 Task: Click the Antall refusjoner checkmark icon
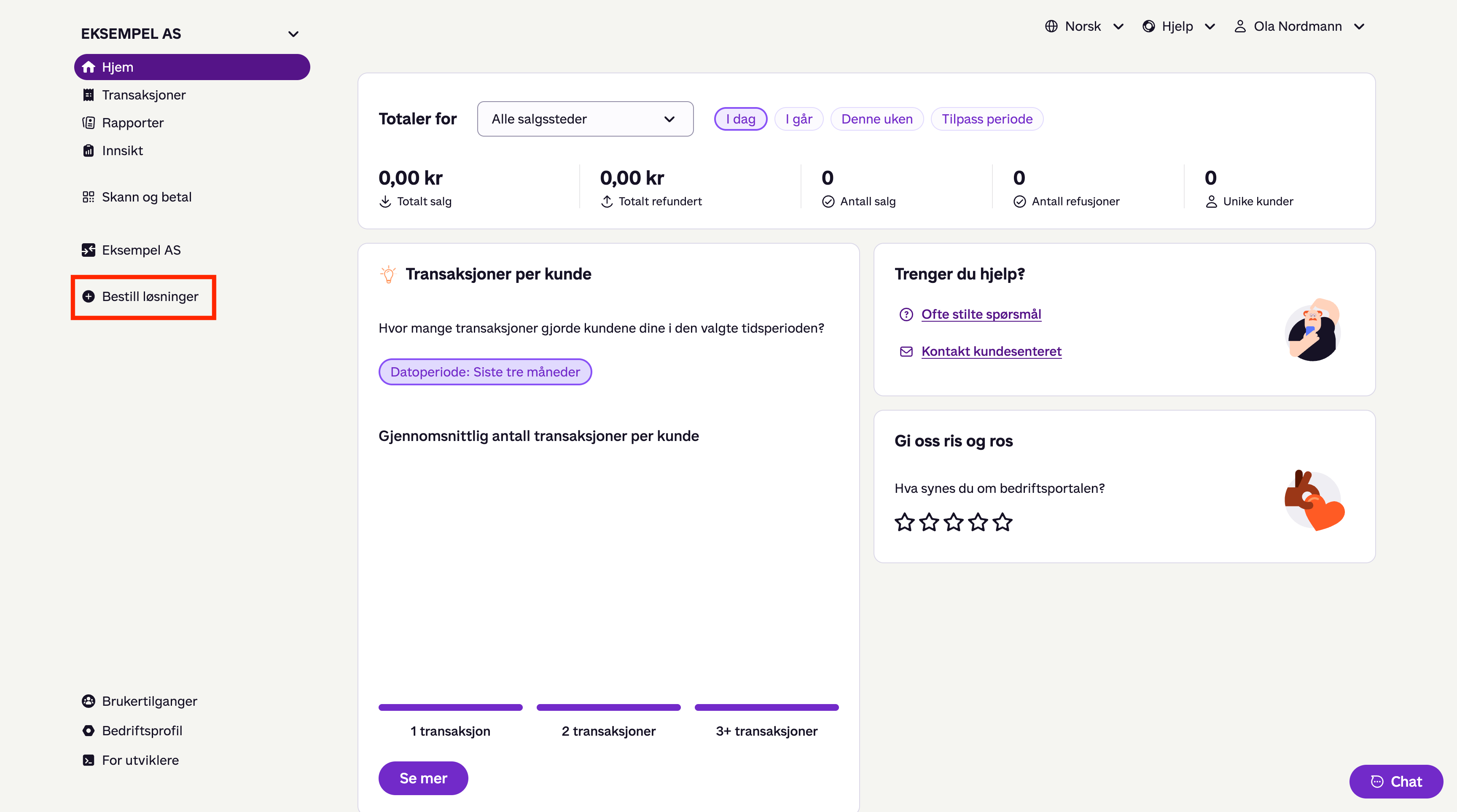[1019, 201]
